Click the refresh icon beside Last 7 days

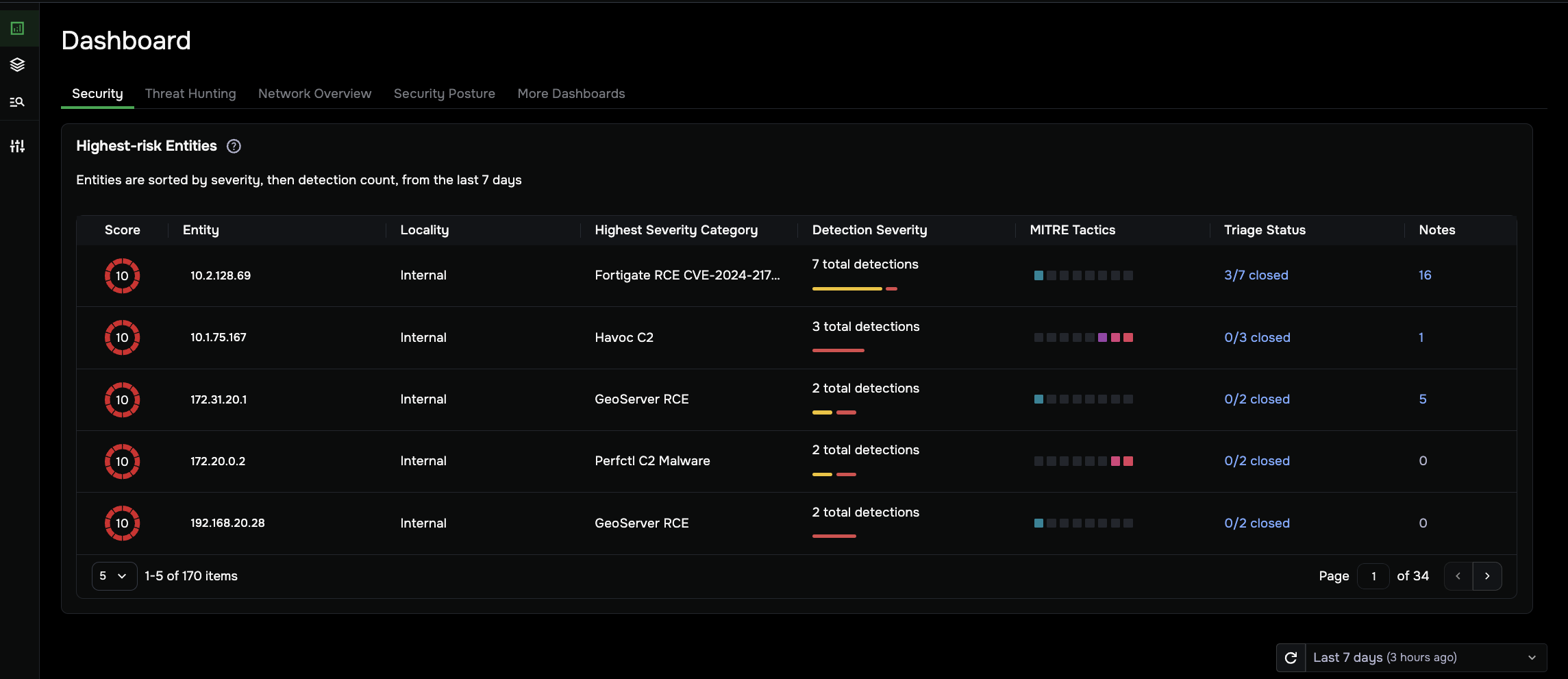[x=1291, y=658]
